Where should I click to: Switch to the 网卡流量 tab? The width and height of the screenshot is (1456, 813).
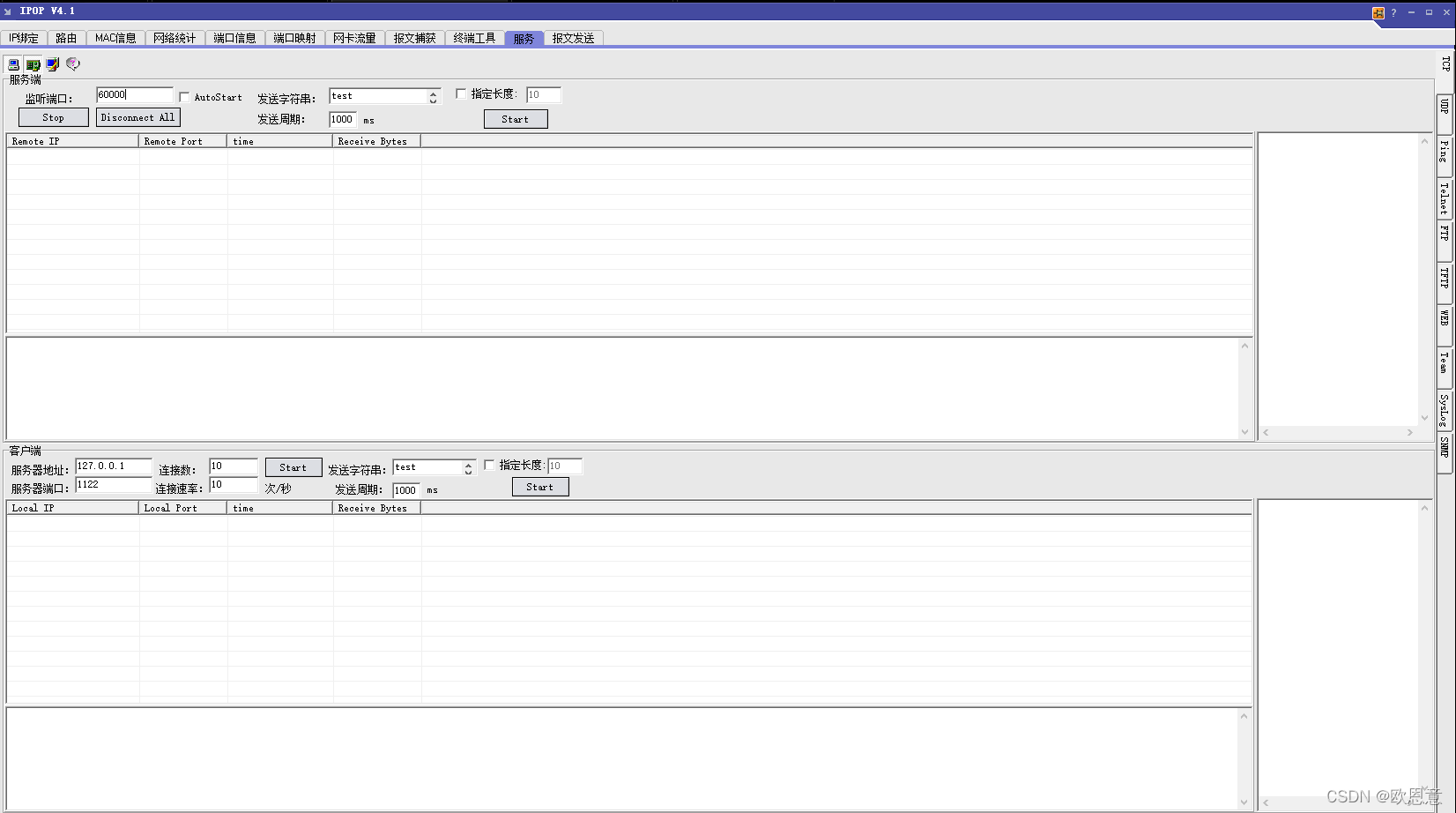[354, 38]
